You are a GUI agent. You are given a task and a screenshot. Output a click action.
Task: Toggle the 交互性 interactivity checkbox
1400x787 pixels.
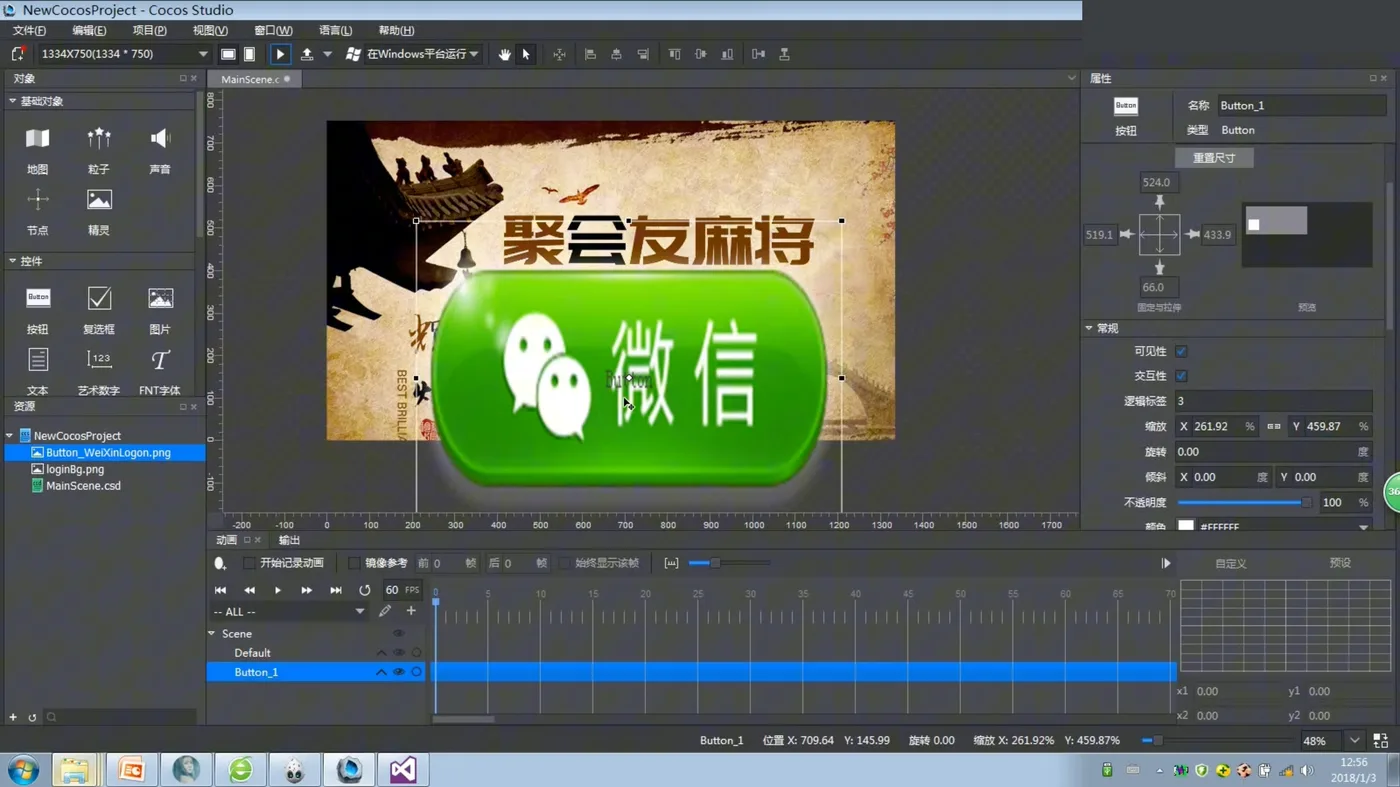[1181, 376]
